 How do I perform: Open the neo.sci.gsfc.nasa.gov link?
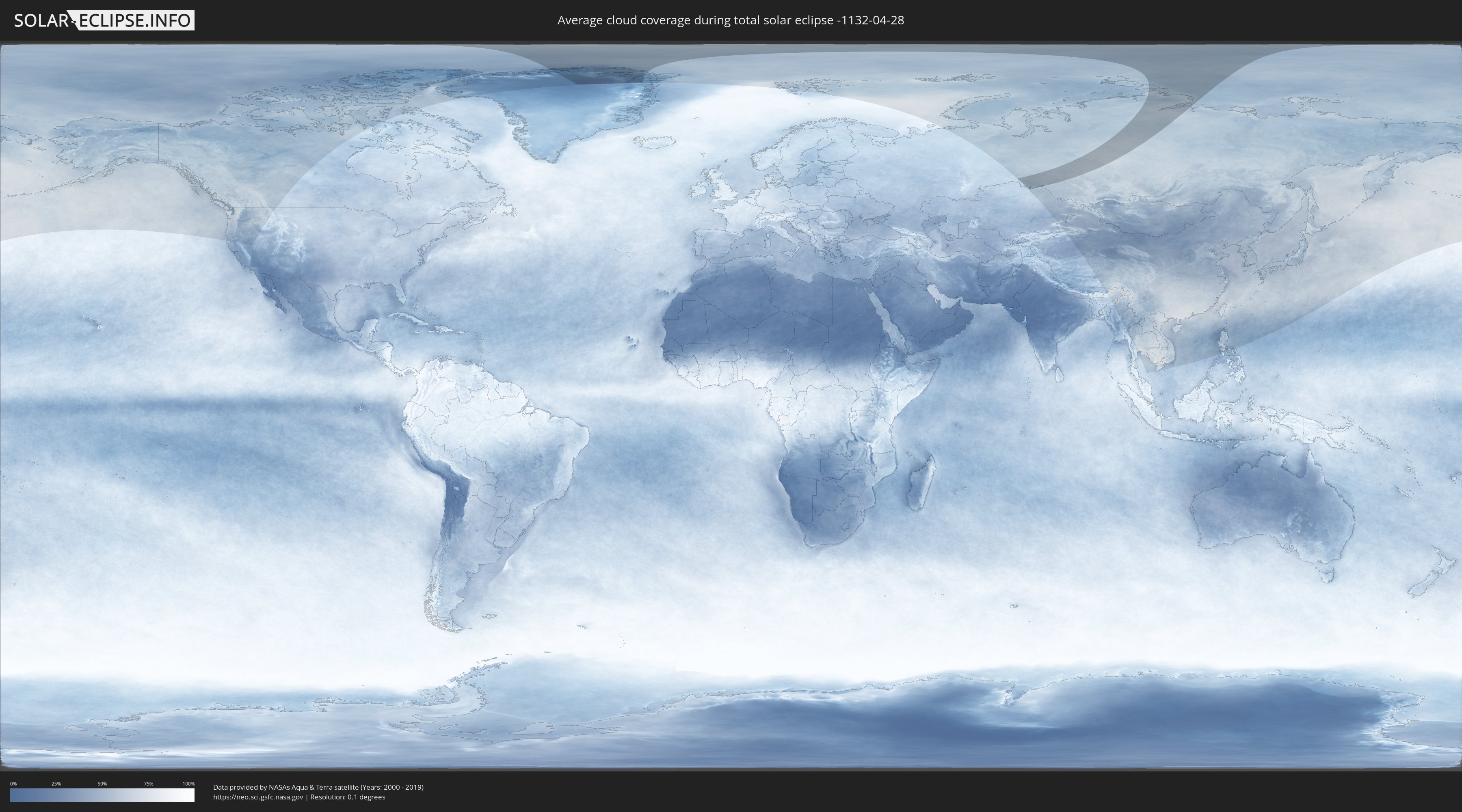(x=258, y=797)
